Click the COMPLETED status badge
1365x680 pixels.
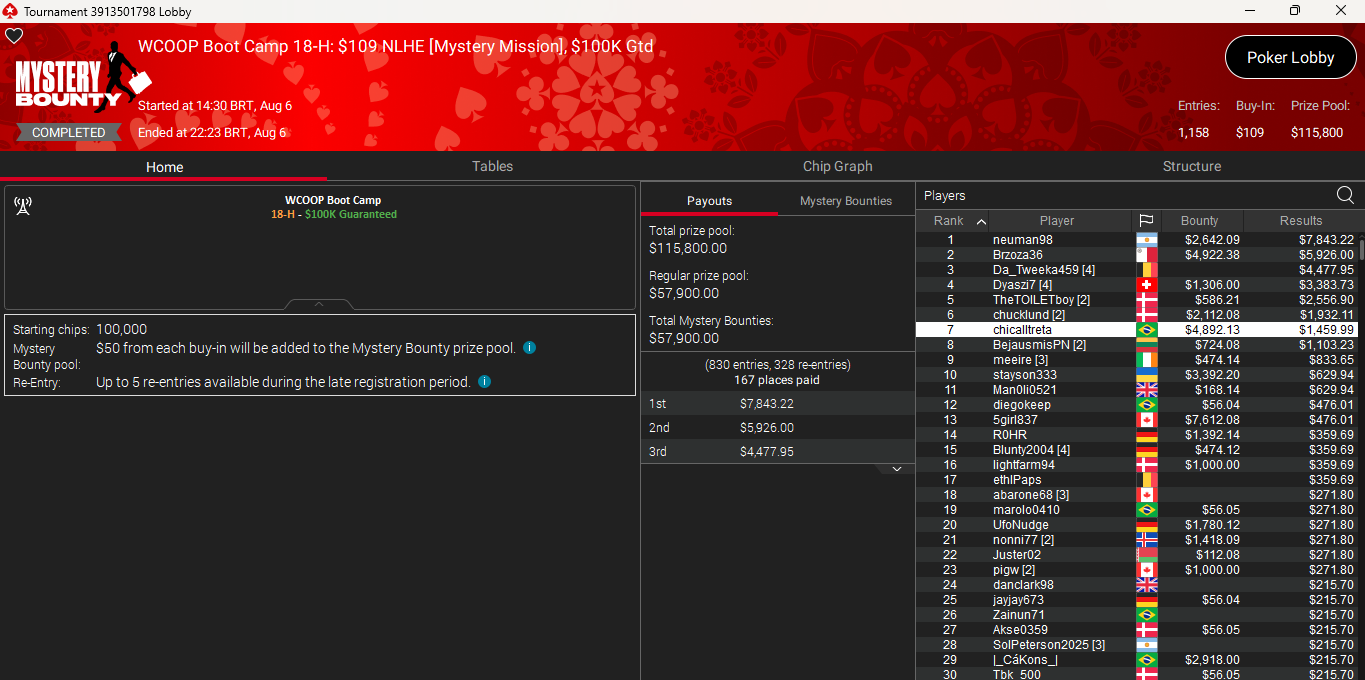(x=68, y=132)
